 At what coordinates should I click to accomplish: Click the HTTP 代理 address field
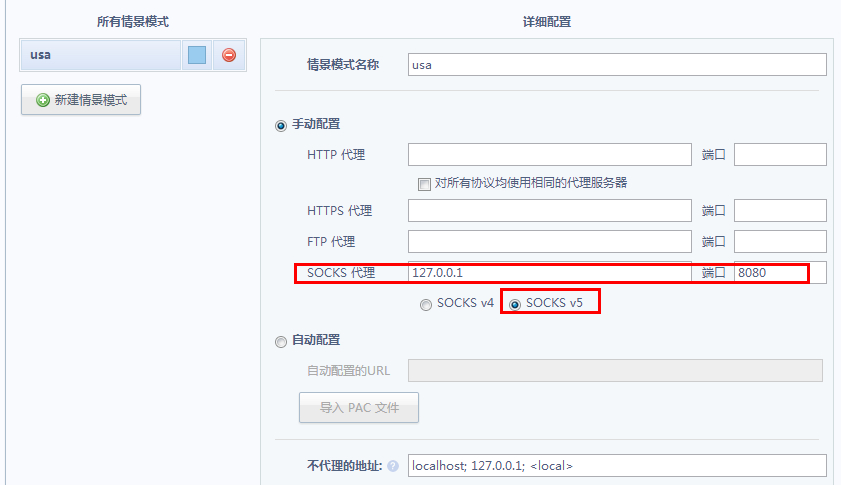pos(550,155)
